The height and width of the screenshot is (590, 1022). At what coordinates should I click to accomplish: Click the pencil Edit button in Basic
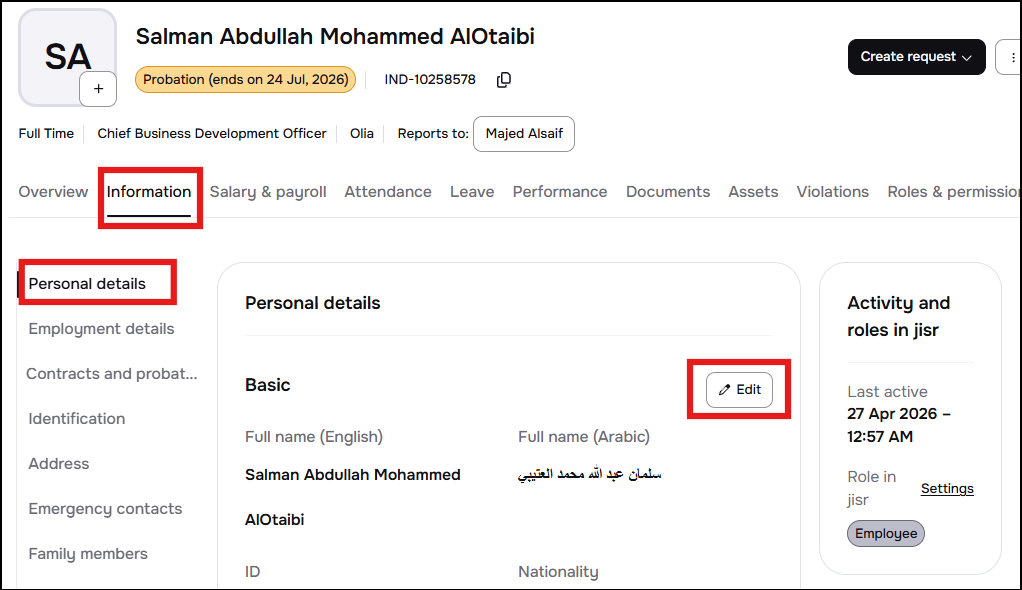click(739, 390)
